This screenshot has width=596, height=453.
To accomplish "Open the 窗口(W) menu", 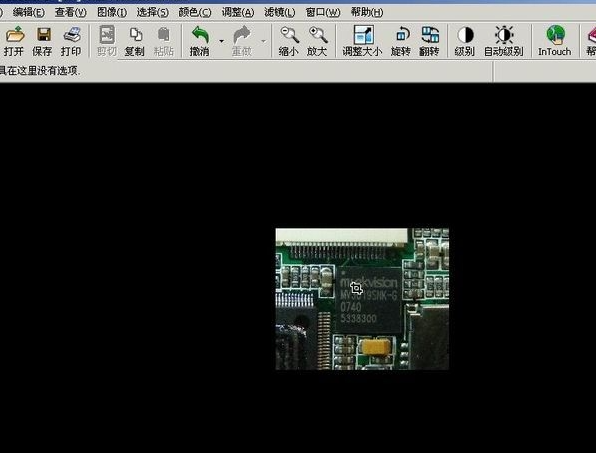I will 323,13.
